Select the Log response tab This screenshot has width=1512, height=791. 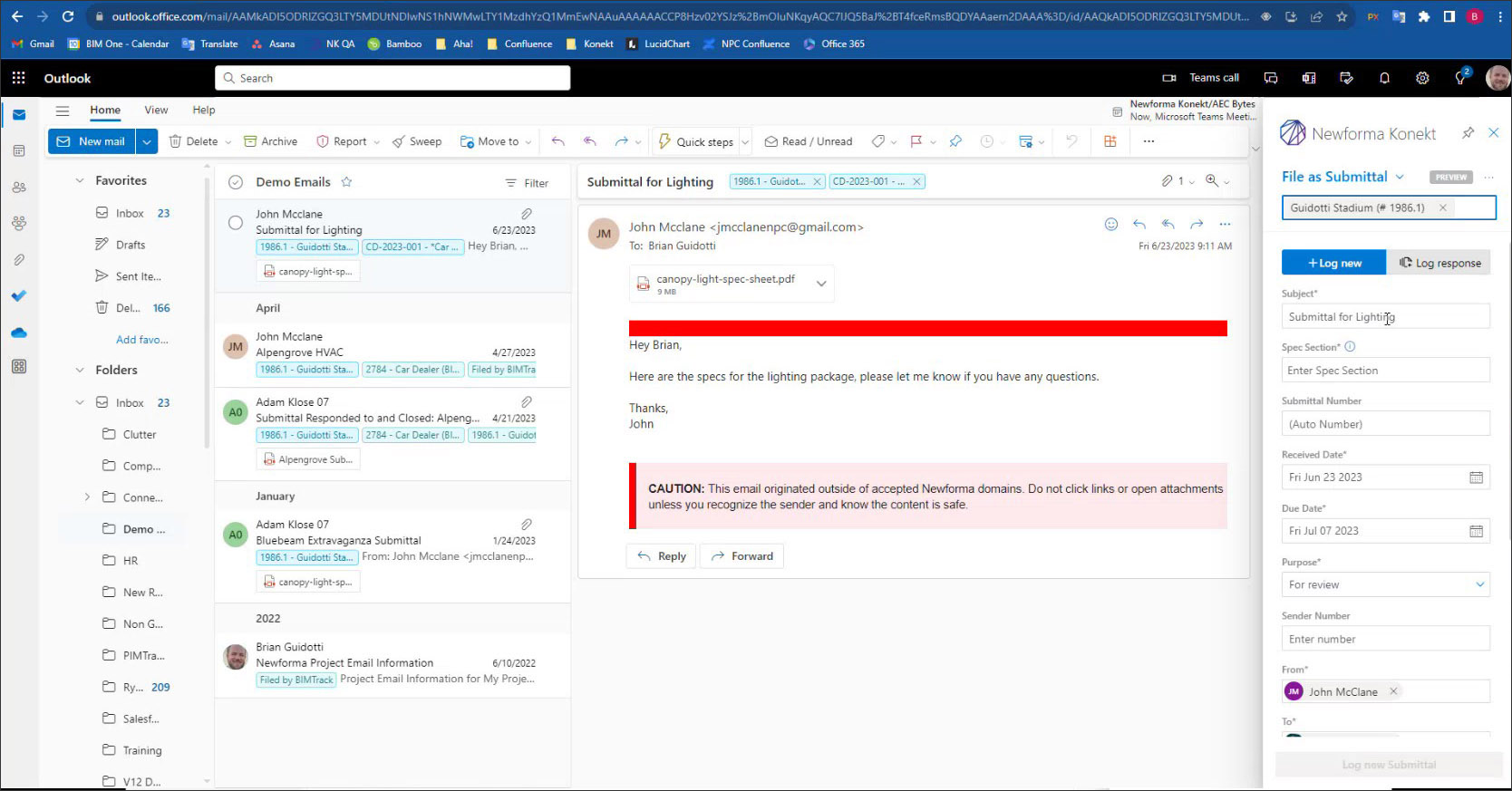[x=1439, y=263]
